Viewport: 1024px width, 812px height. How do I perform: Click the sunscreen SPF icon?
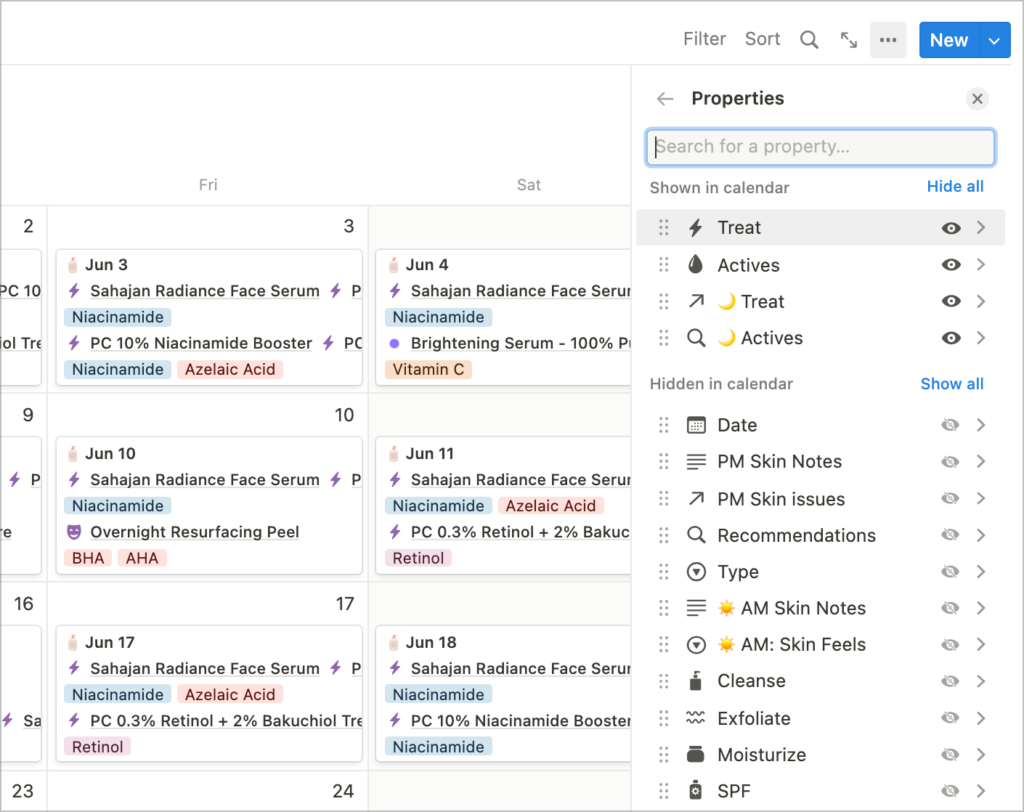coord(696,790)
